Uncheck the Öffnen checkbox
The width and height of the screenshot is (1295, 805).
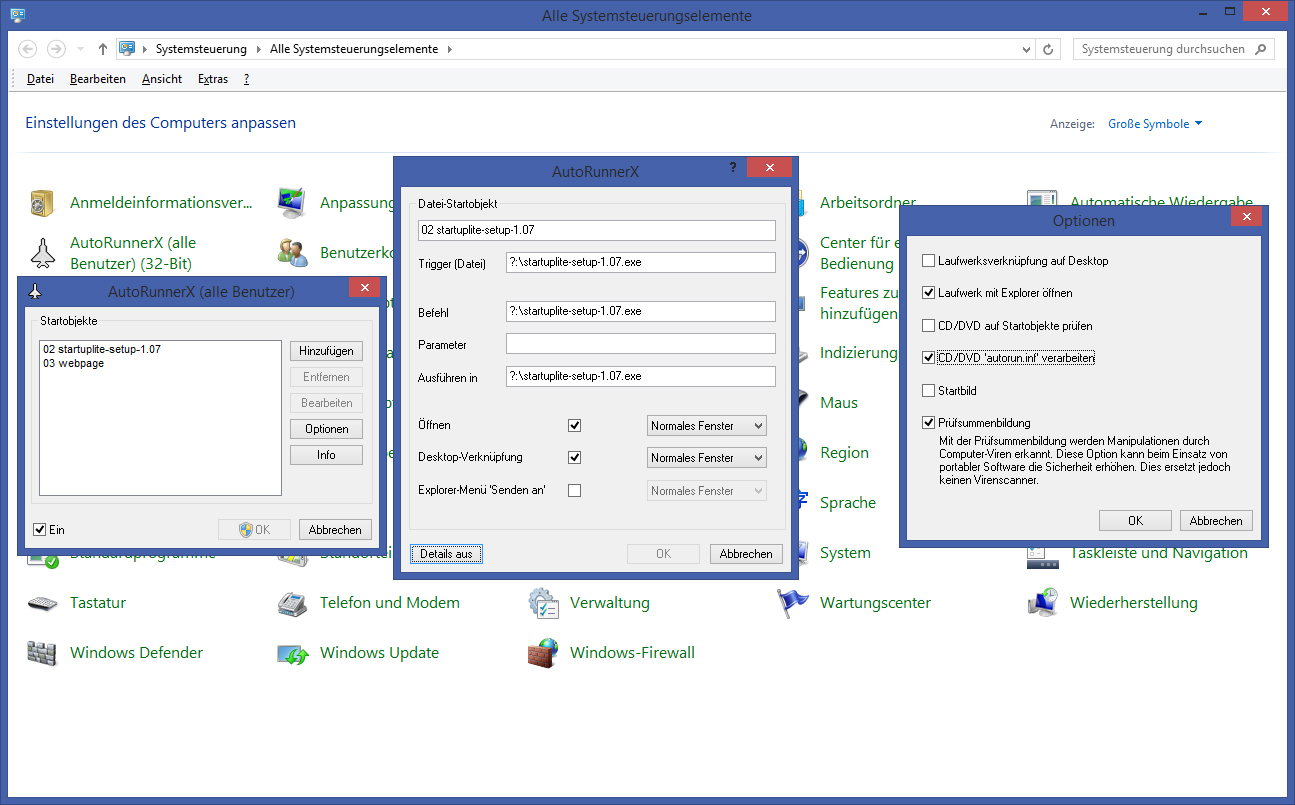point(574,426)
